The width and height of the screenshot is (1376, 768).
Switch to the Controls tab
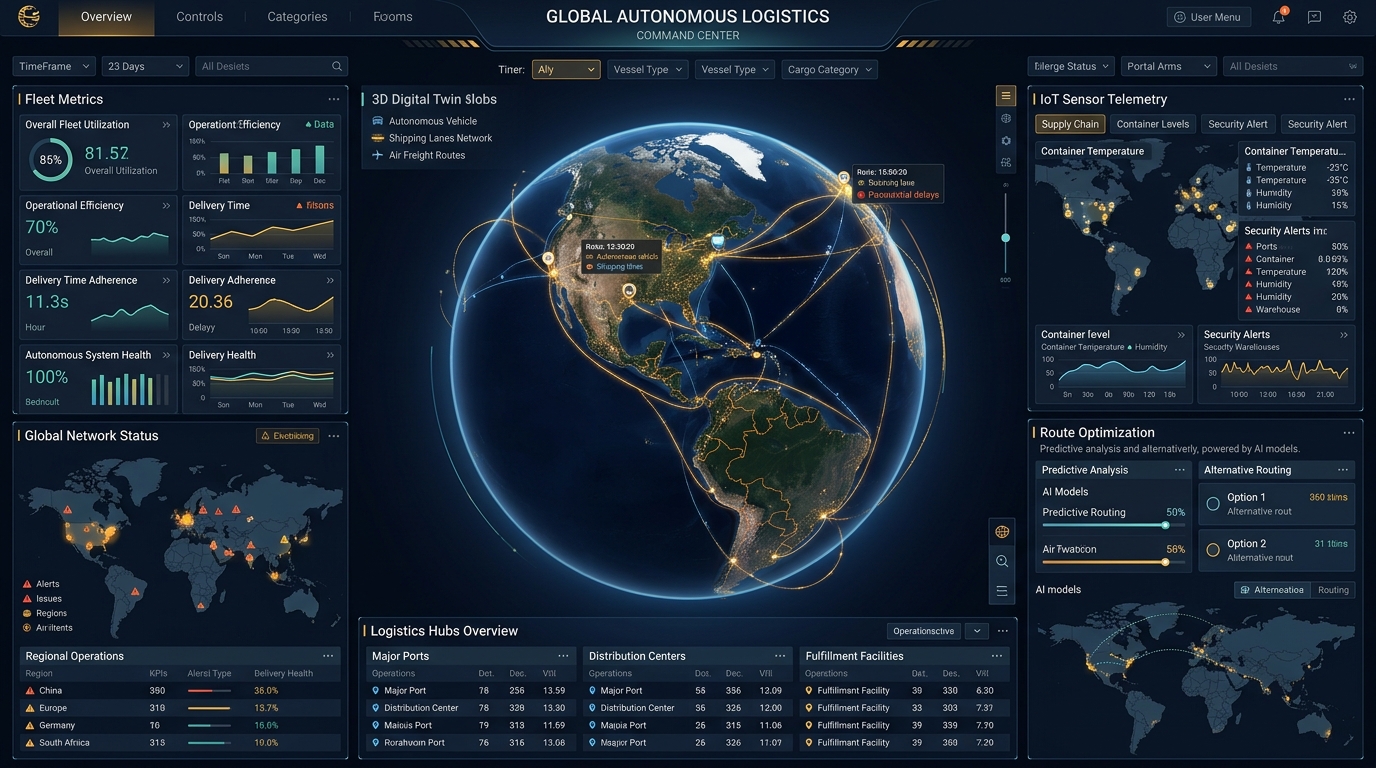[199, 17]
